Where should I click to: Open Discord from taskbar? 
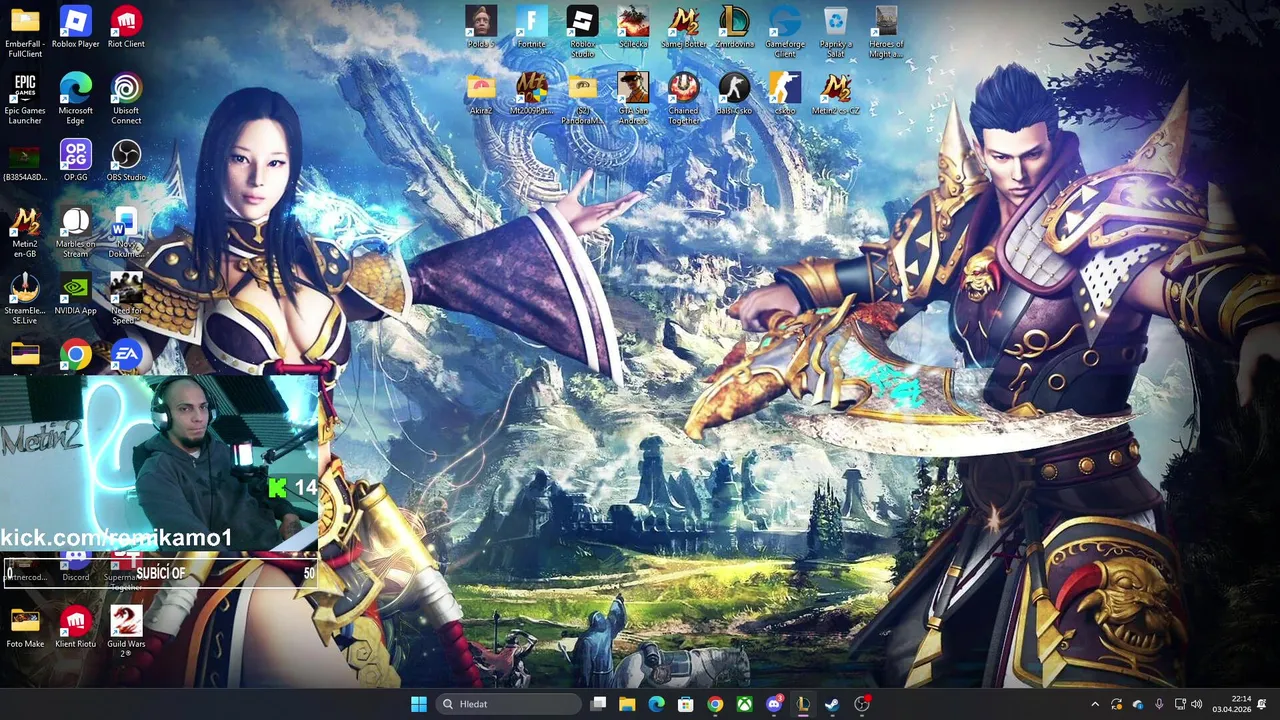tap(774, 704)
